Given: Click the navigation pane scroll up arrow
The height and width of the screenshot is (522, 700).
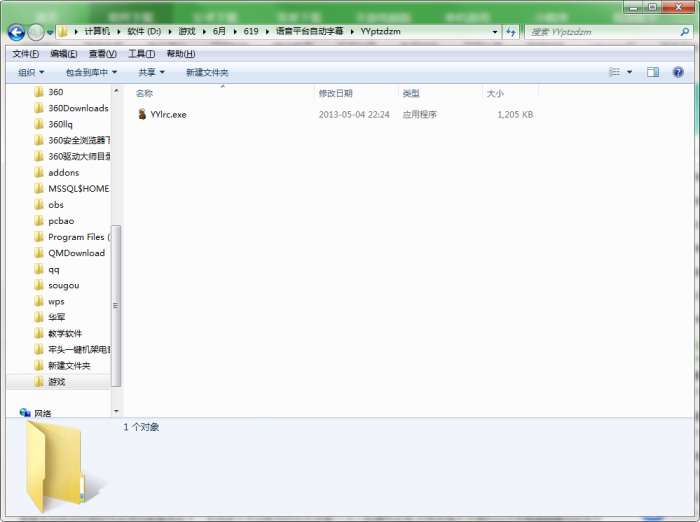Looking at the screenshot, I should [116, 91].
